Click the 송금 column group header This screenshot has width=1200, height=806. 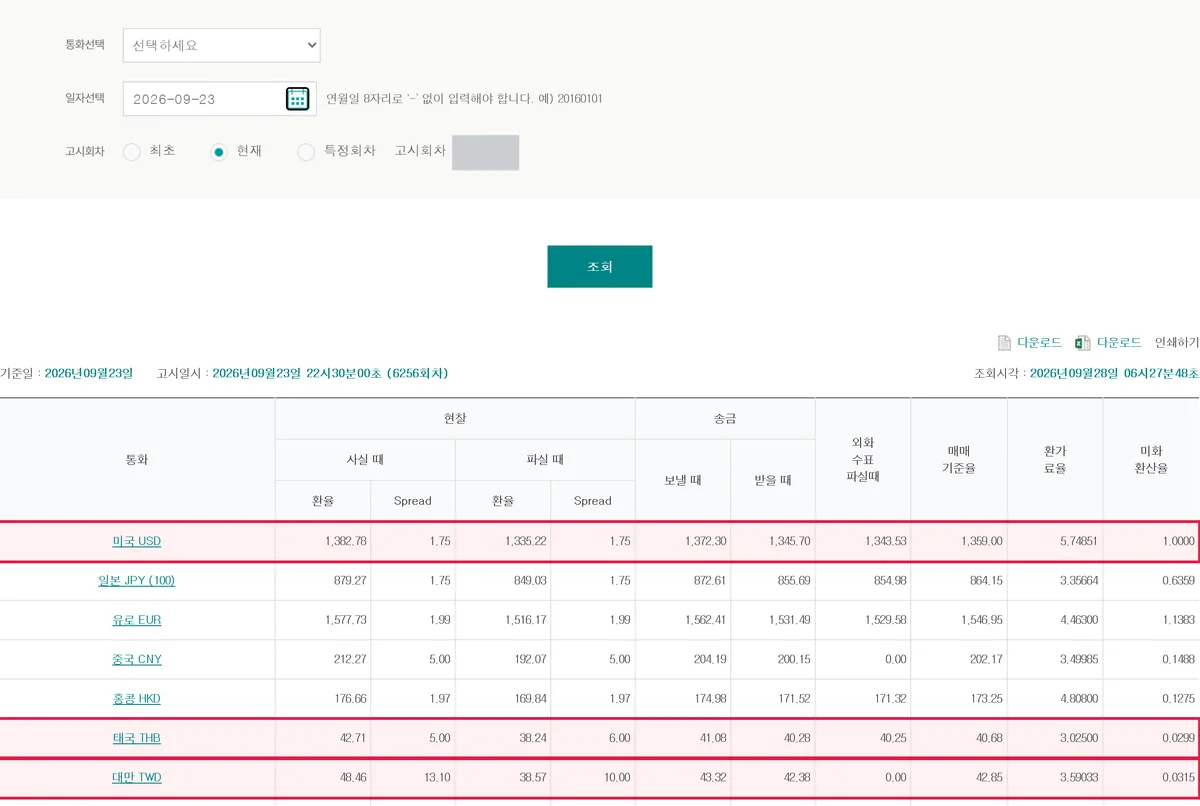725,419
